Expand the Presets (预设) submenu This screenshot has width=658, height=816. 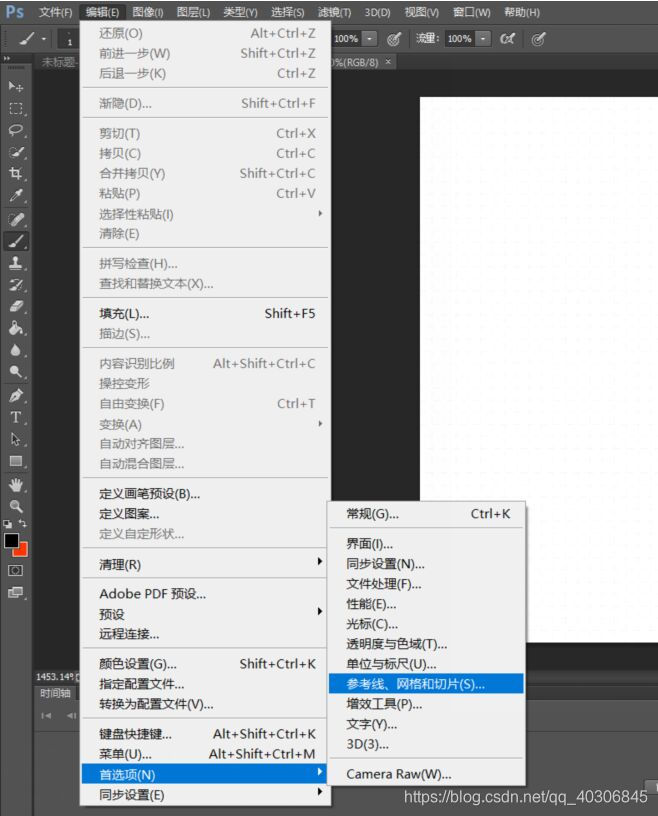click(x=206, y=614)
